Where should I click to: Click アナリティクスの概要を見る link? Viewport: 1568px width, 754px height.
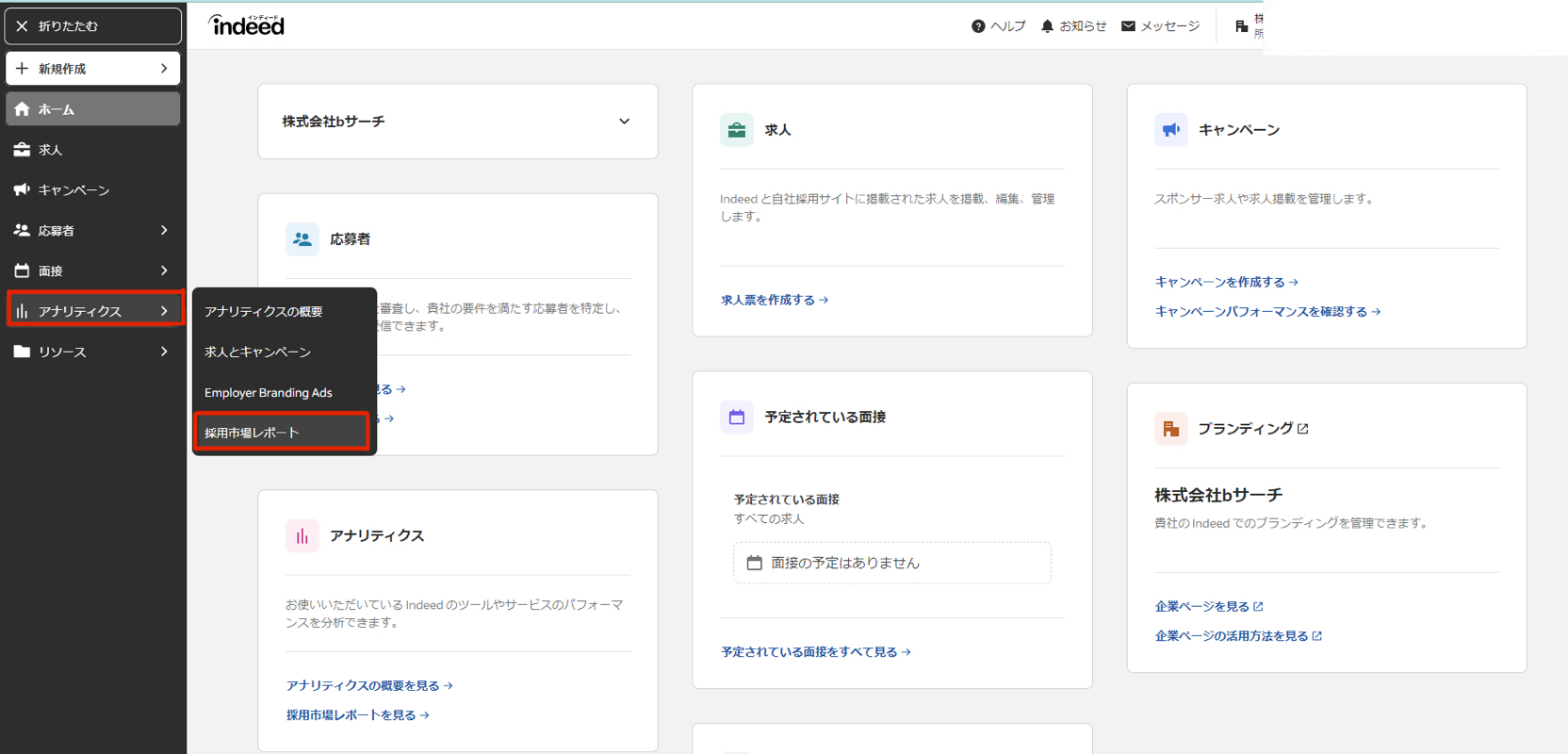(369, 685)
